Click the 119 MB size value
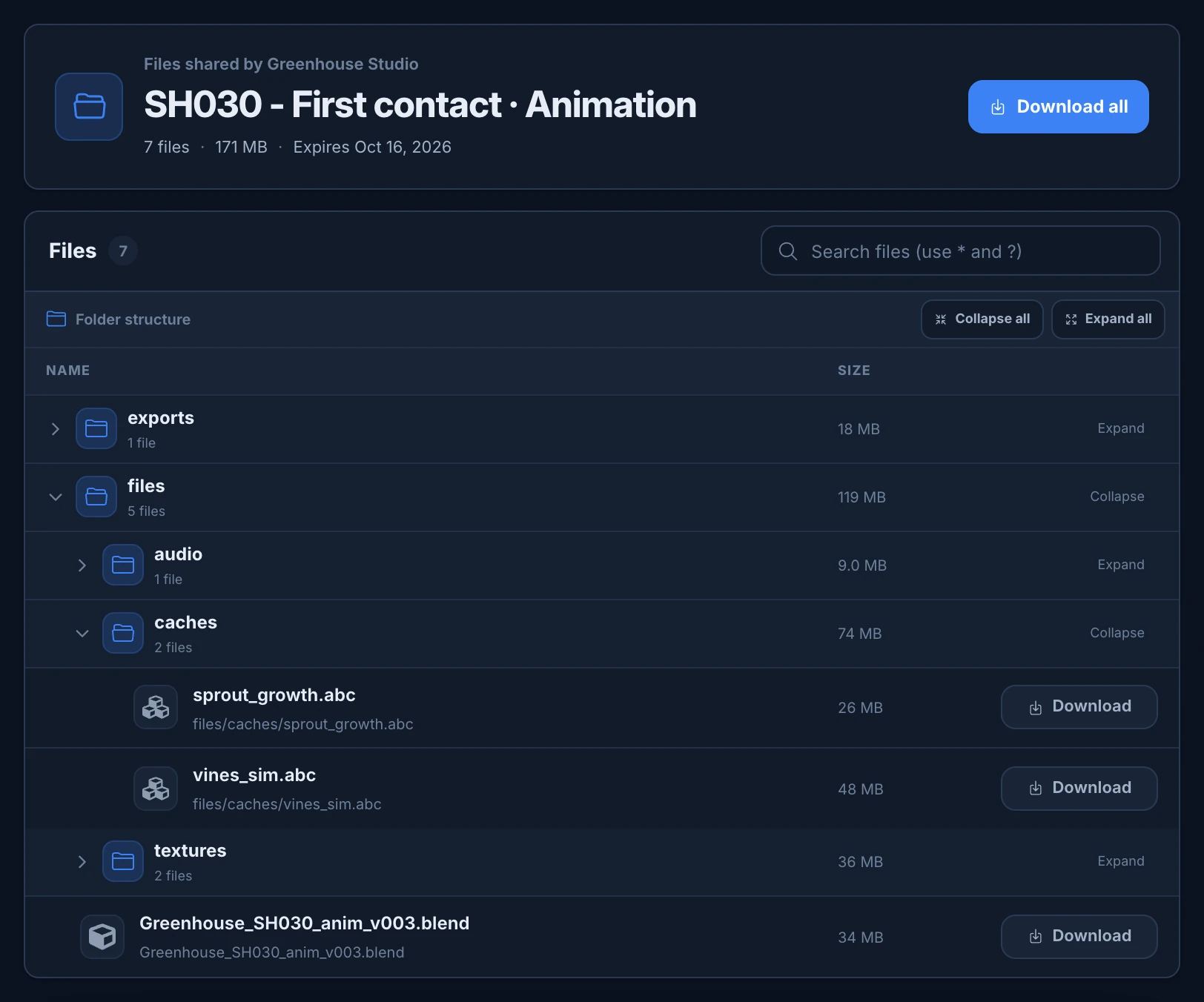This screenshot has width=1204, height=1002. [861, 497]
